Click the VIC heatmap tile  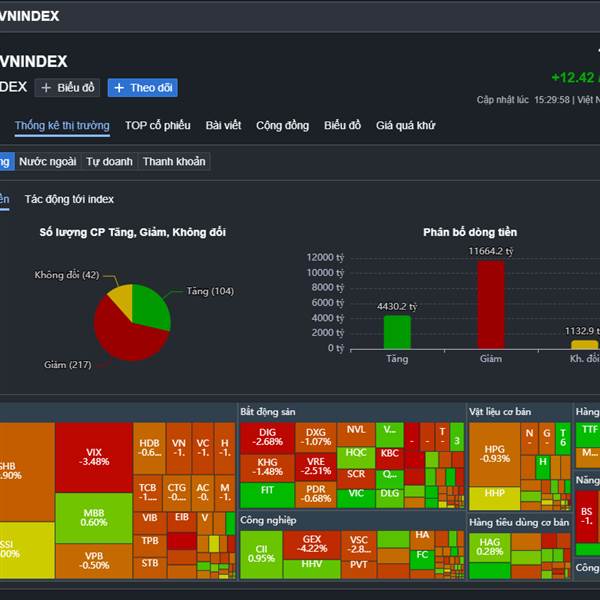coord(356,498)
